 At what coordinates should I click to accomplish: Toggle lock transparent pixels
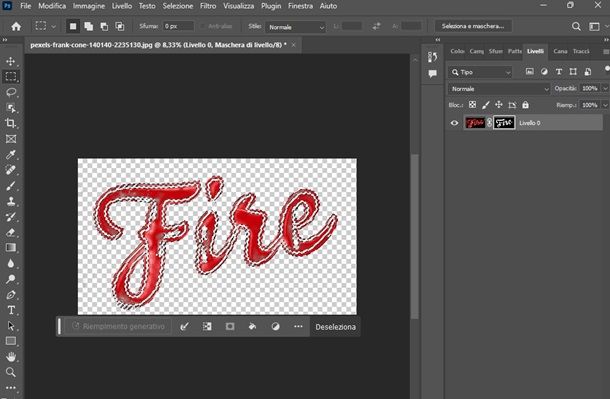[472, 105]
